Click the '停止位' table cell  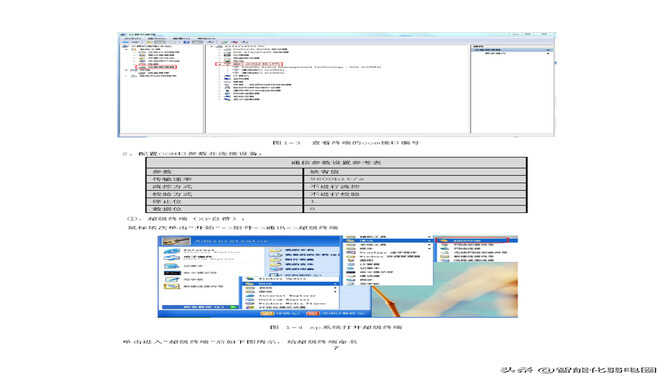[x=225, y=201]
